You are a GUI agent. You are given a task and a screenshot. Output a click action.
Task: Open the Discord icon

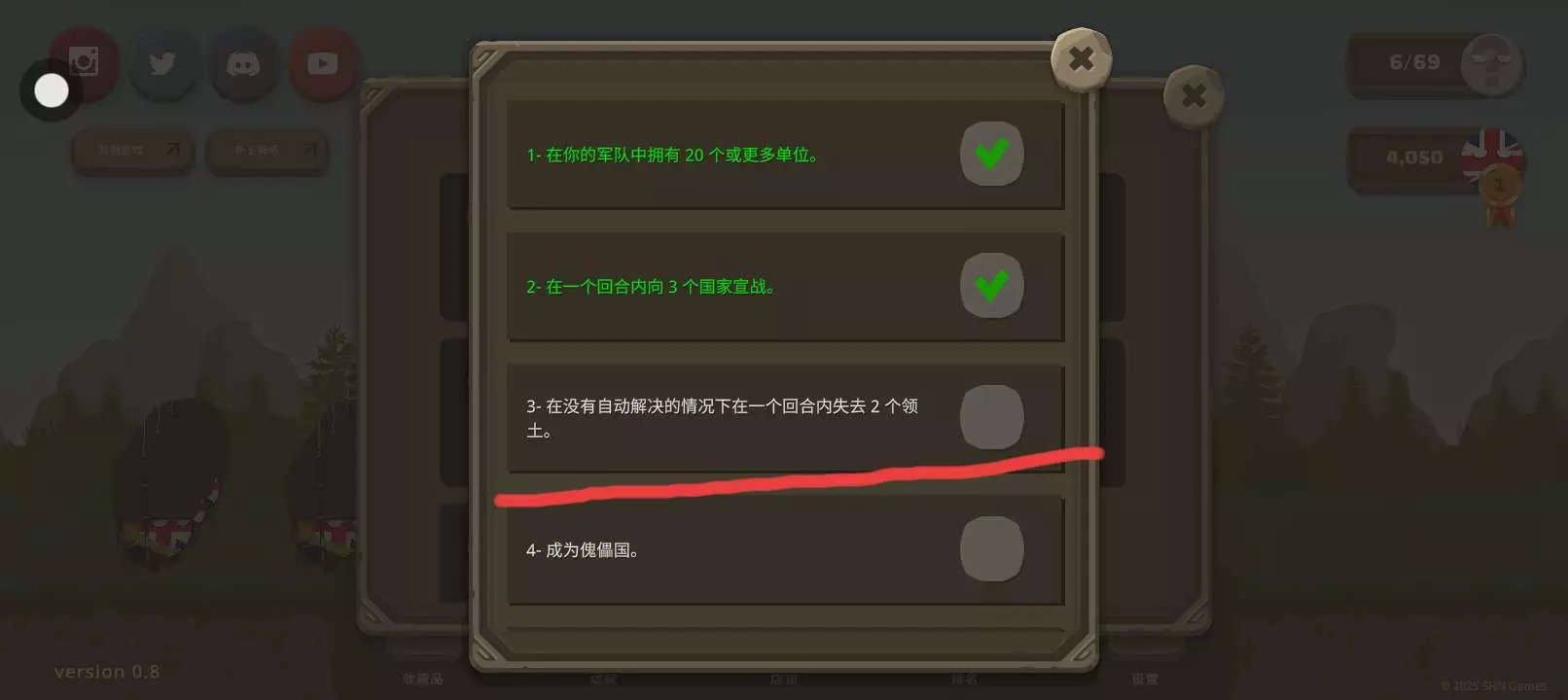[x=243, y=64]
